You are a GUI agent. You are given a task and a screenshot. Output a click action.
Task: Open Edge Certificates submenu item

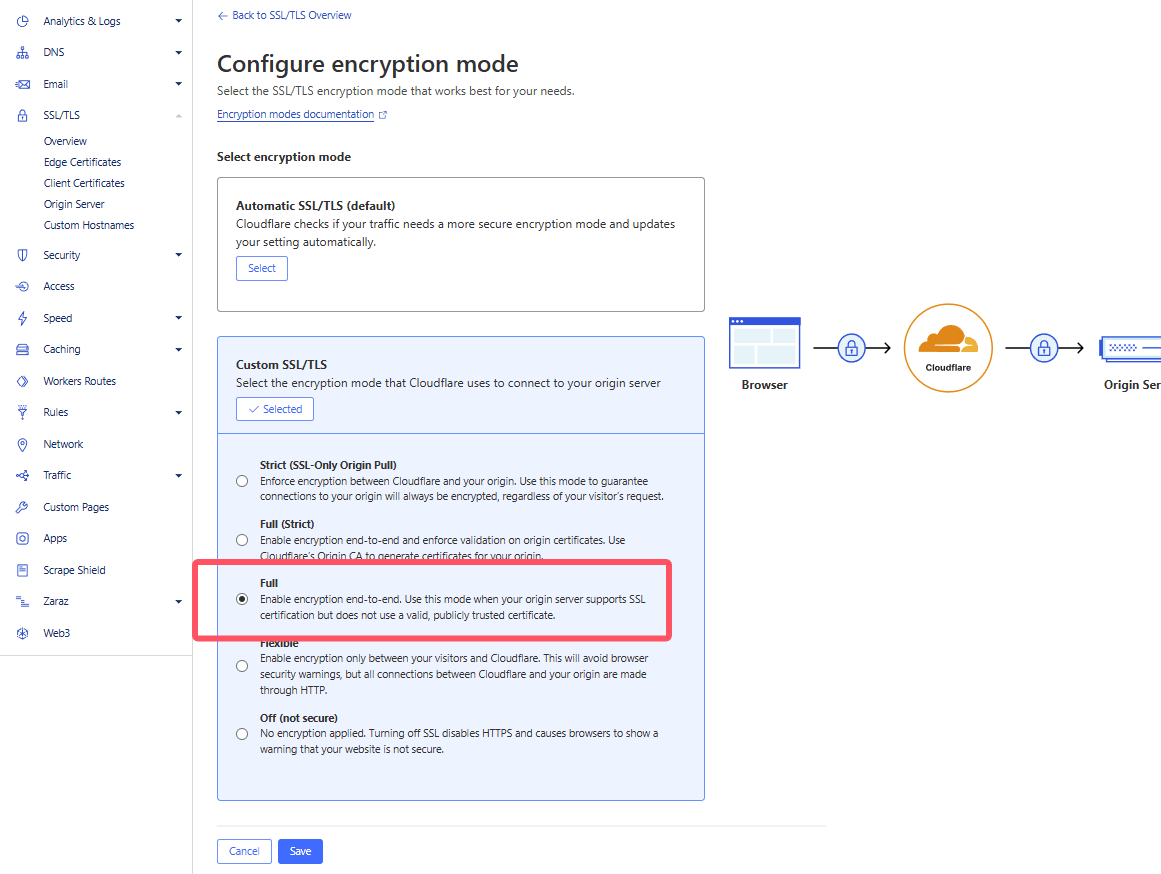pos(82,162)
